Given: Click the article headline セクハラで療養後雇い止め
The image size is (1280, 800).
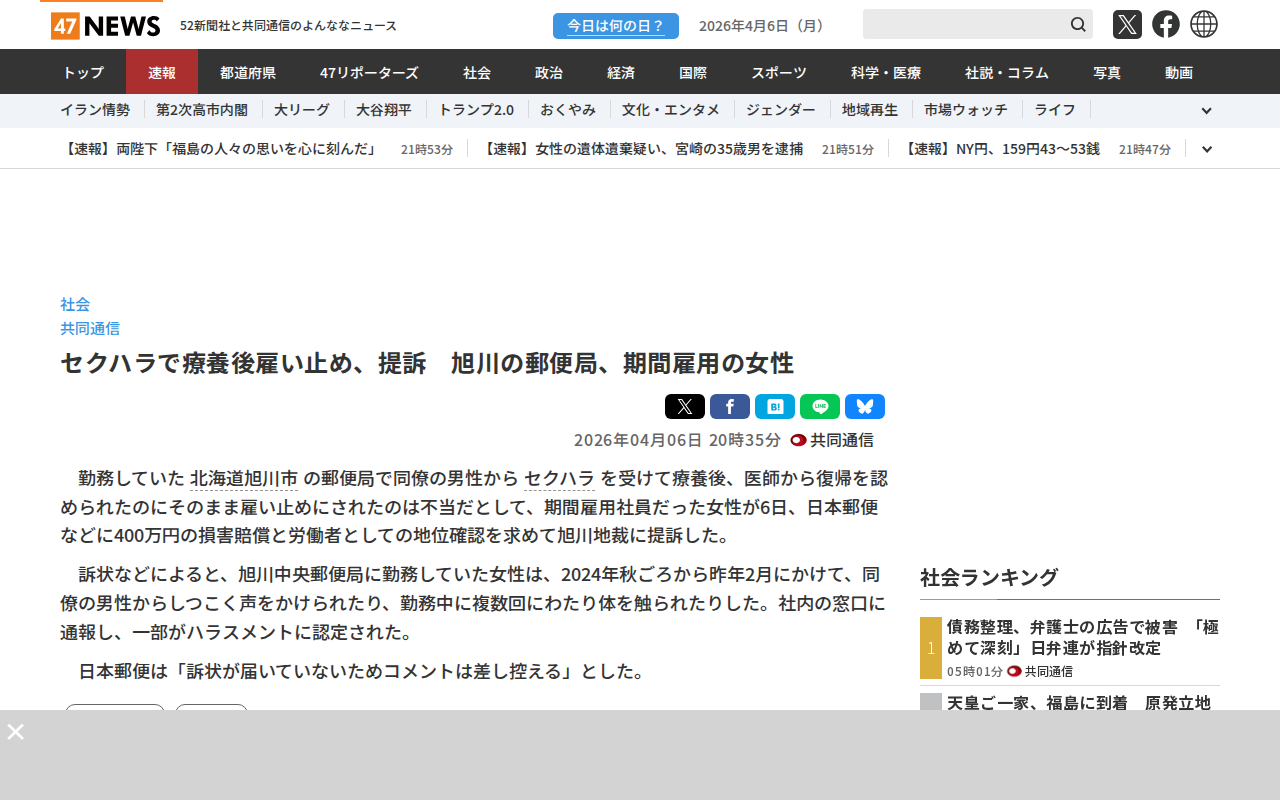Looking at the screenshot, I should (x=427, y=362).
